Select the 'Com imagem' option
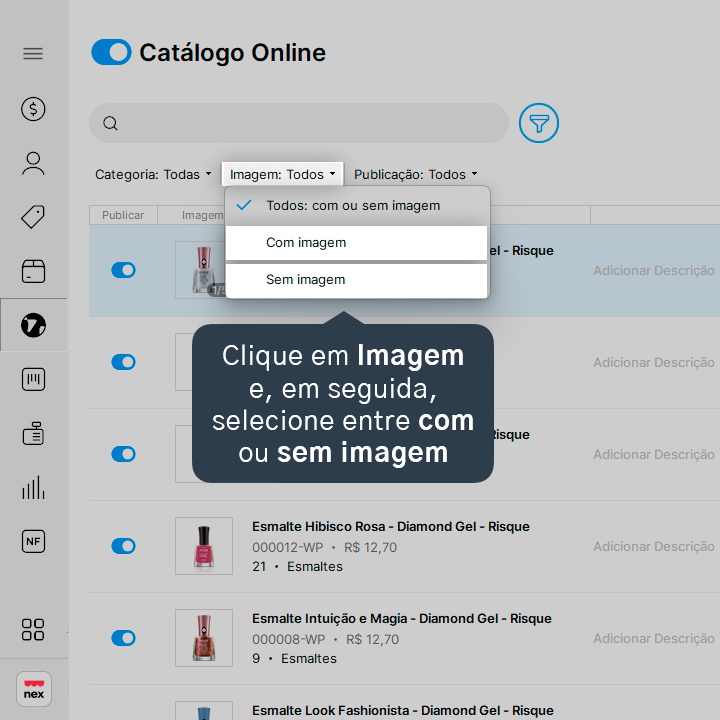Screen dimensions: 720x720 pyautogui.click(x=357, y=242)
